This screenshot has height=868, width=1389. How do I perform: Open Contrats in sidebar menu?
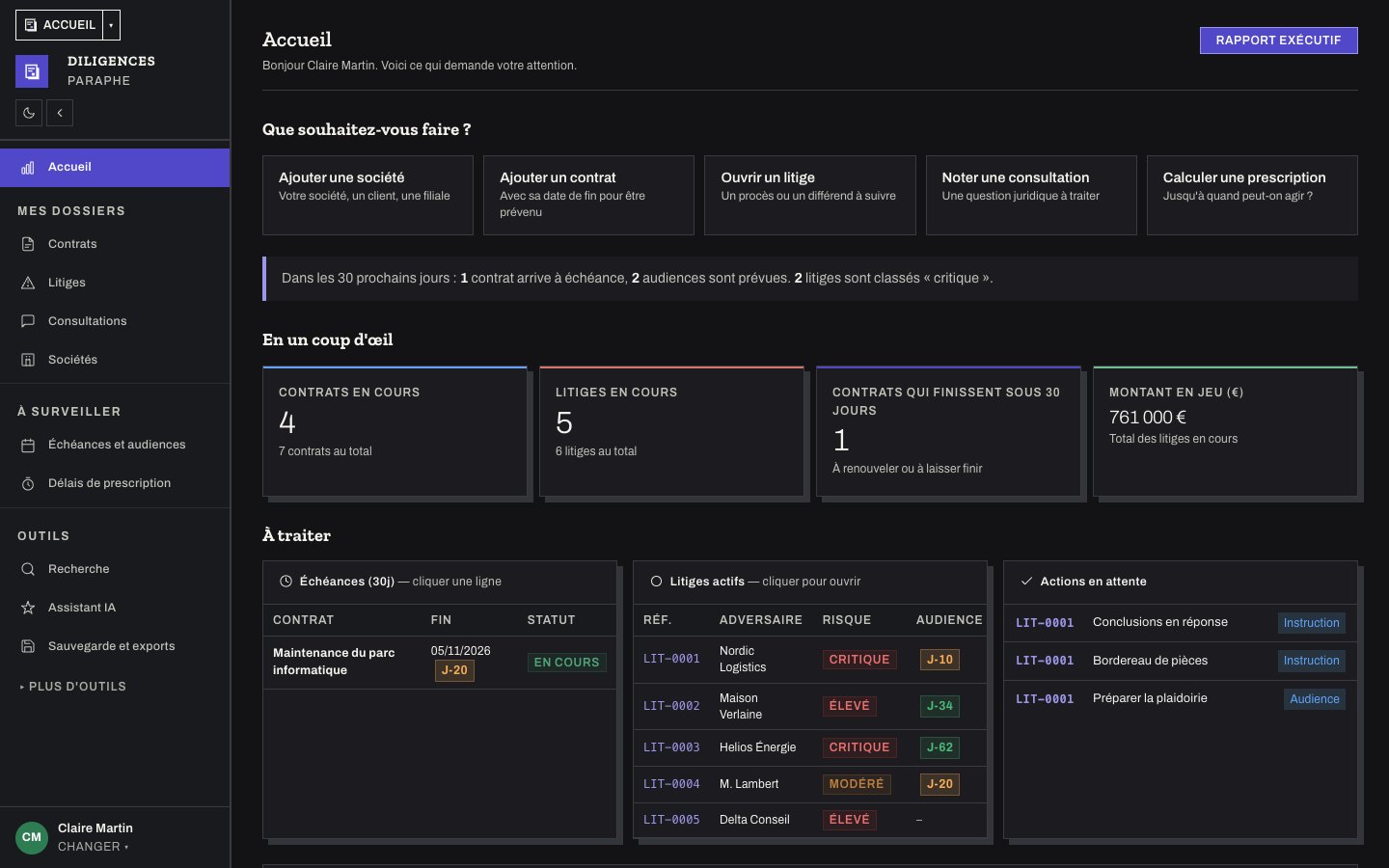pos(115,244)
